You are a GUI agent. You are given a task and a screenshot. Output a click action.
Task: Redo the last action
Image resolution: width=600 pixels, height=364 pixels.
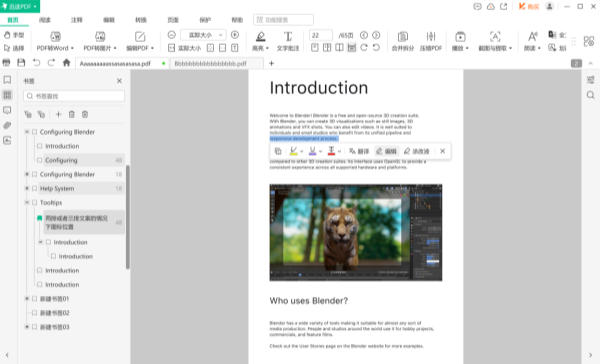click(51, 63)
